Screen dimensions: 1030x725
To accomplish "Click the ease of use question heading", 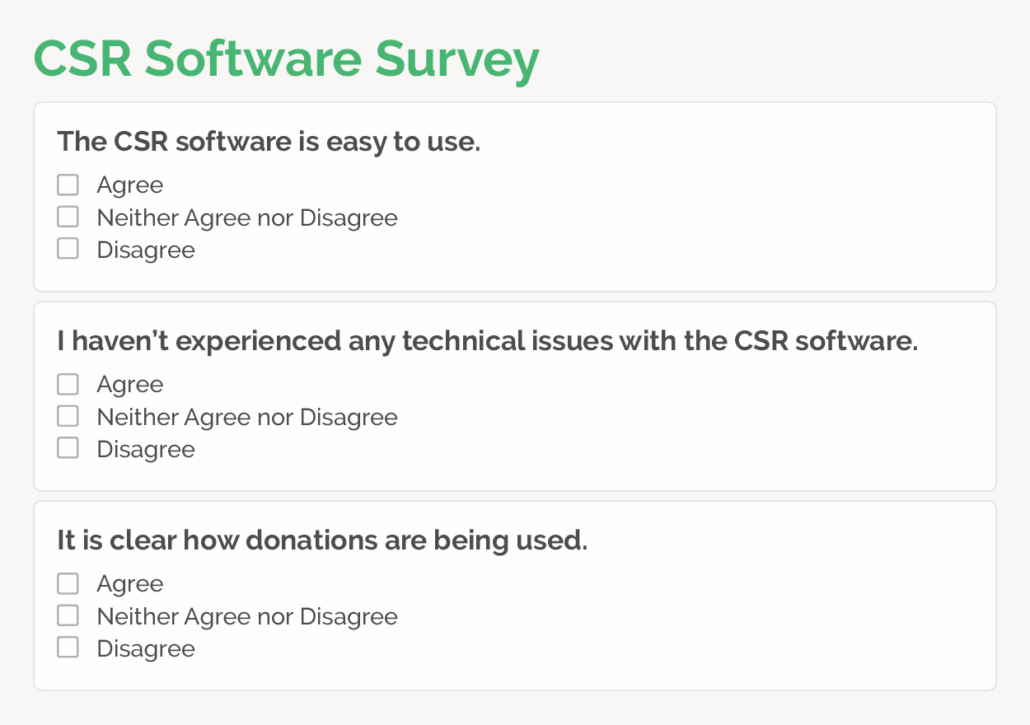I will [268, 141].
